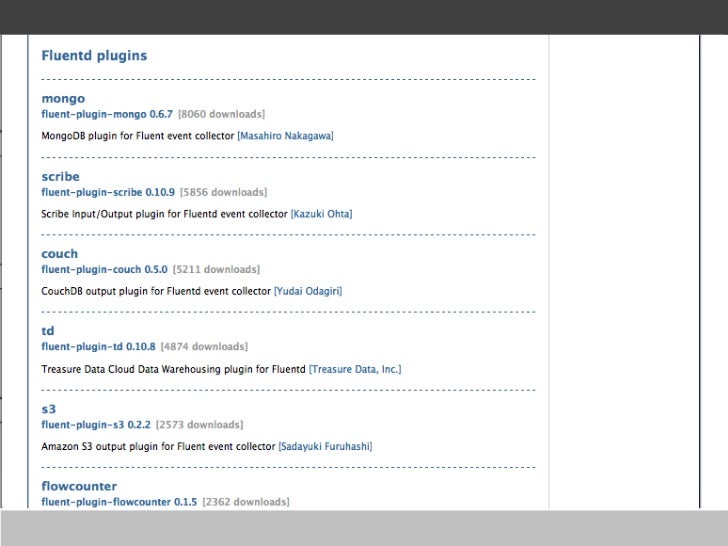Select the Fluentd plugins page title

(x=94, y=56)
